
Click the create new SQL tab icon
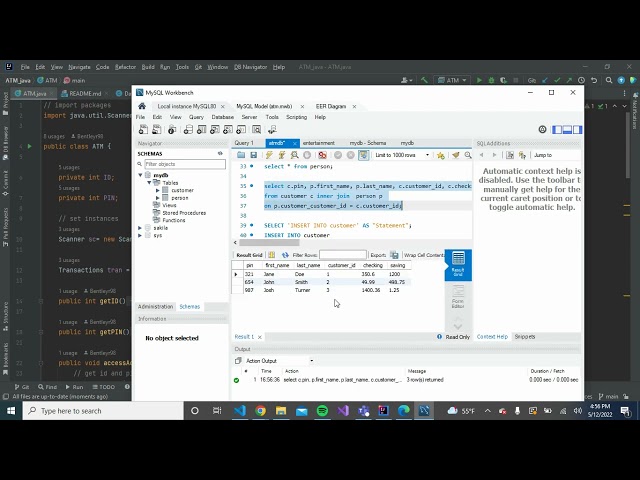143,130
